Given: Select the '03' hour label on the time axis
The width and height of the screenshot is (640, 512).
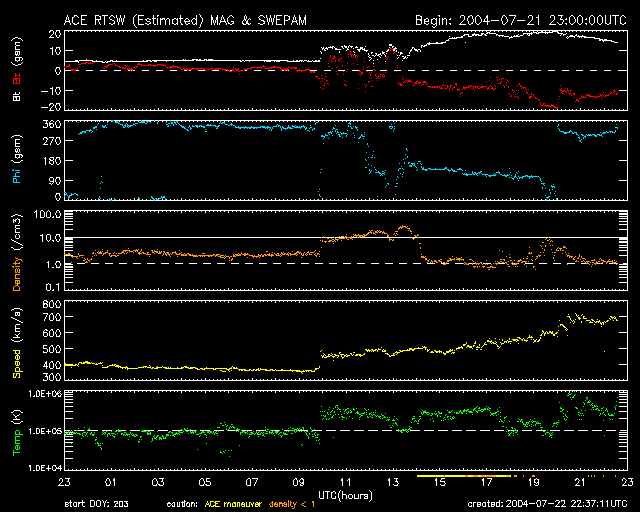Looking at the screenshot, I should pyautogui.click(x=158, y=483).
